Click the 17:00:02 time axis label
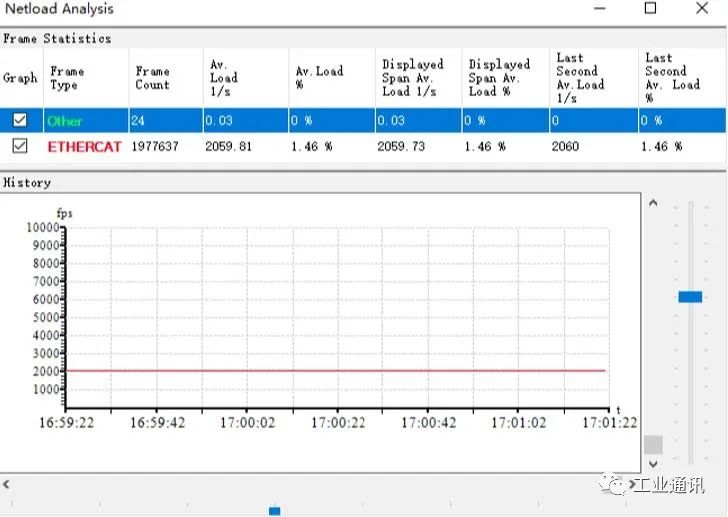 point(247,423)
